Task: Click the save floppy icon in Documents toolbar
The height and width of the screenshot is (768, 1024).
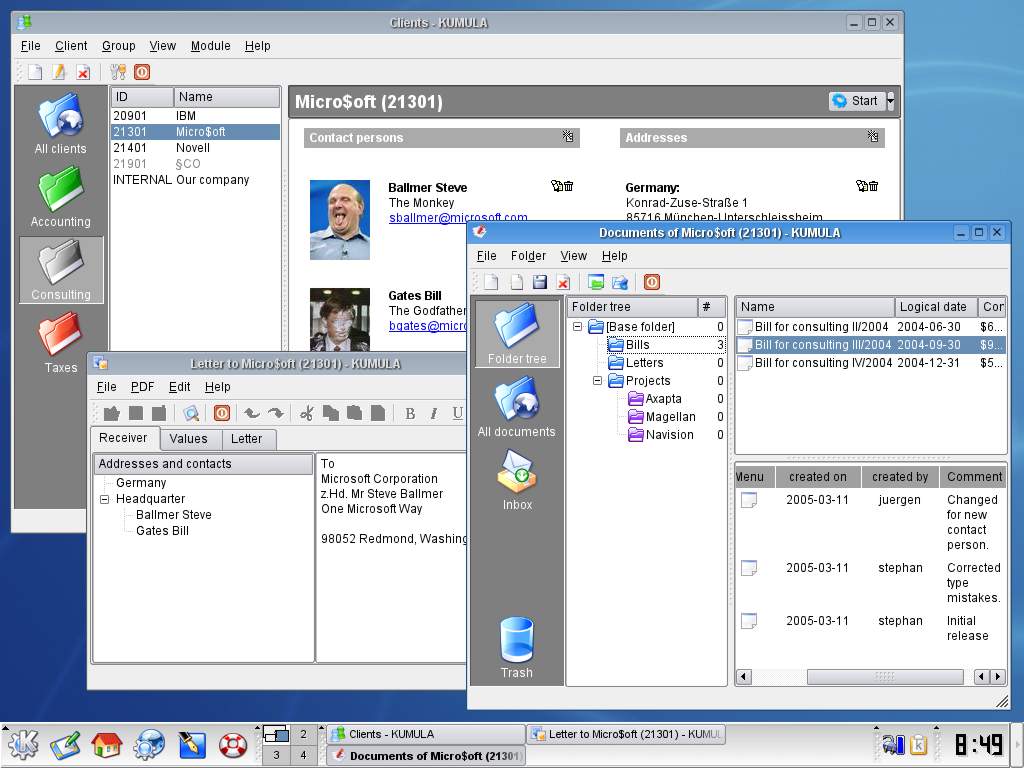Action: [539, 282]
